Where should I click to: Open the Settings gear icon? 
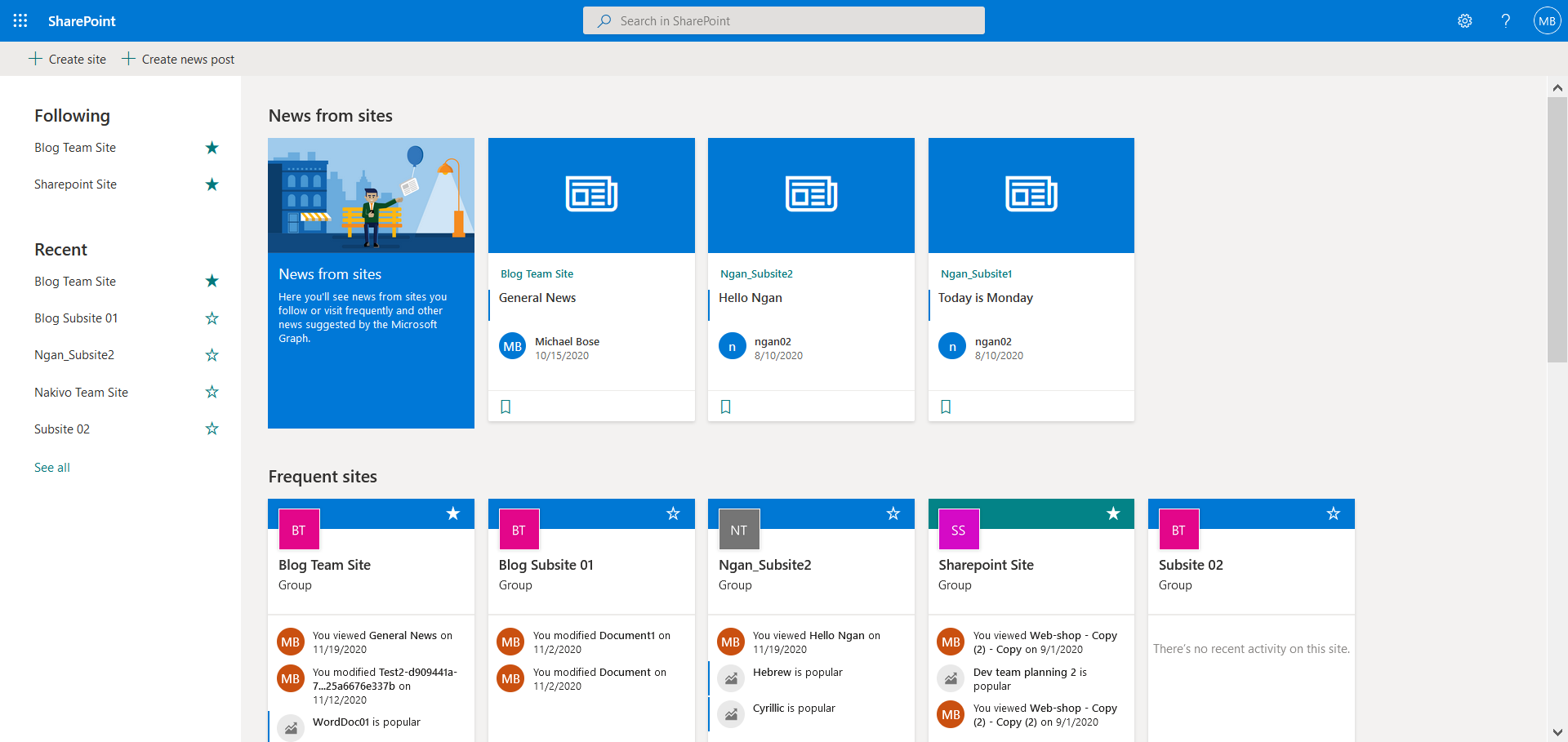coord(1465,20)
